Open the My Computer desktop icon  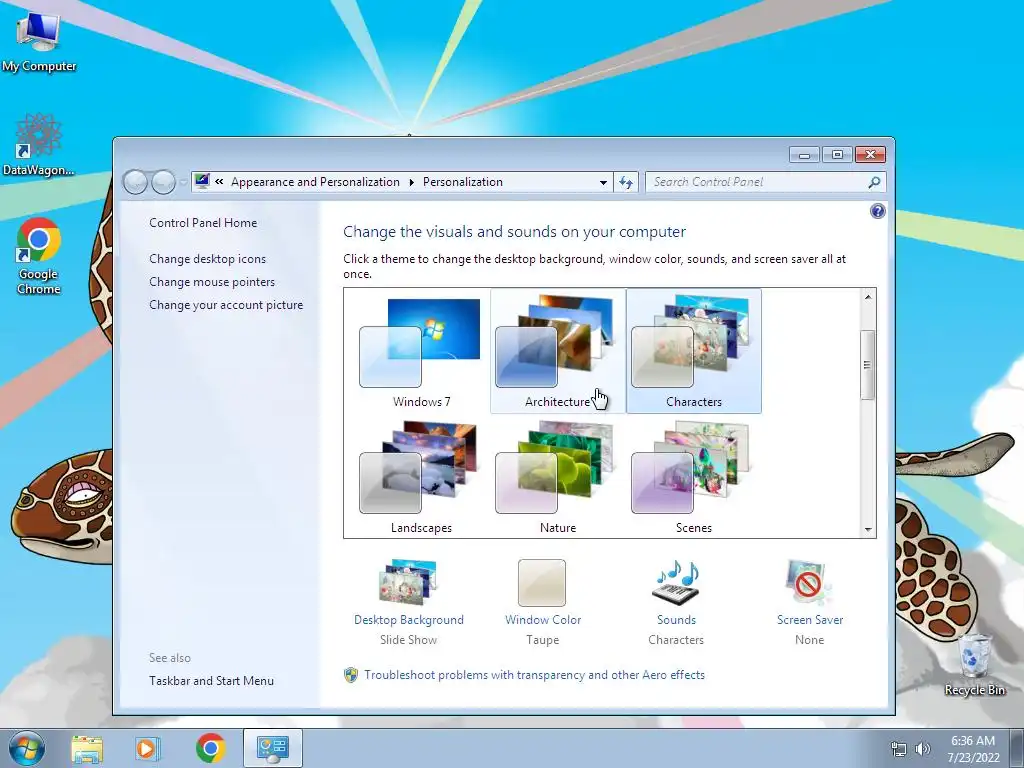point(39,40)
